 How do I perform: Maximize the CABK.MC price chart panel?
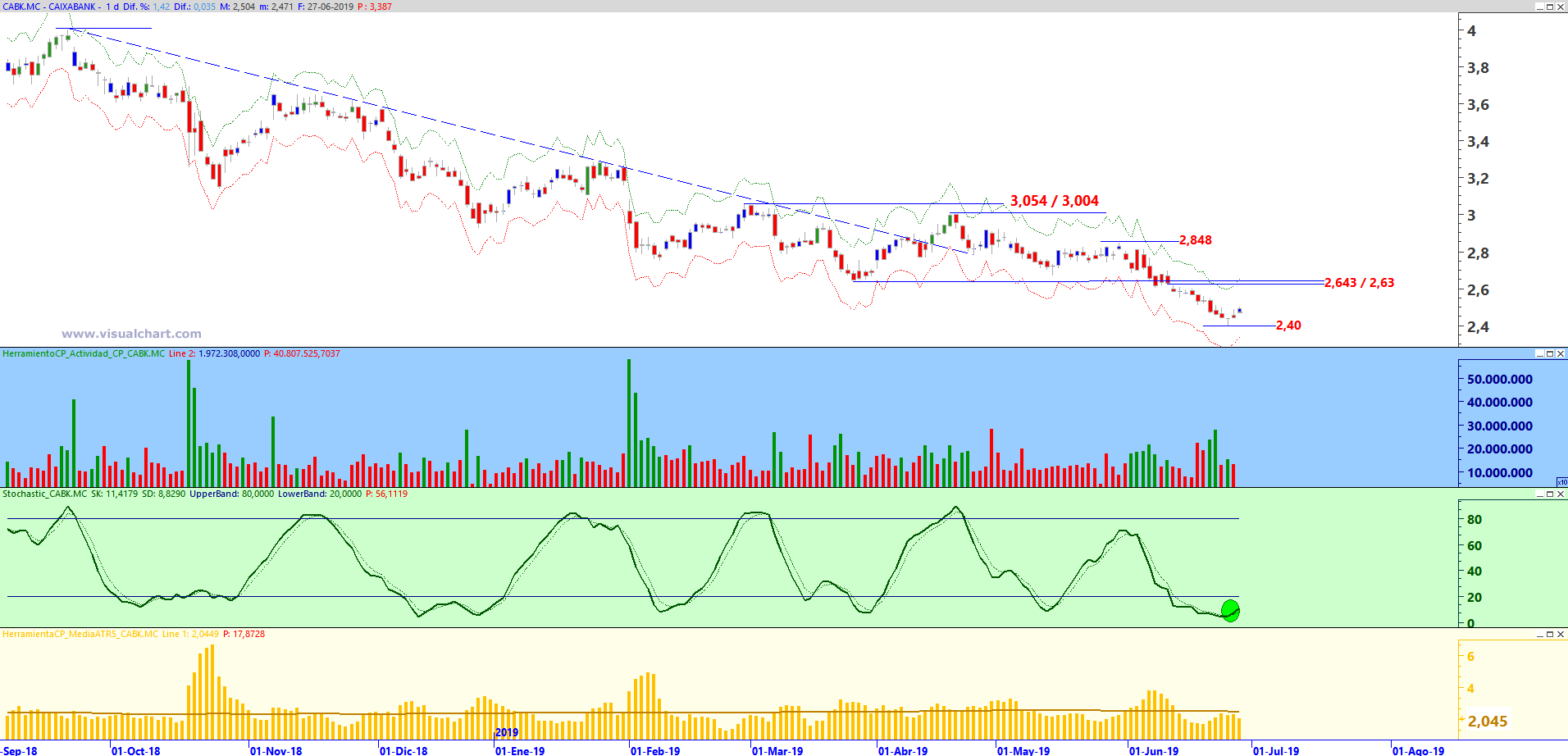[1550, 7]
